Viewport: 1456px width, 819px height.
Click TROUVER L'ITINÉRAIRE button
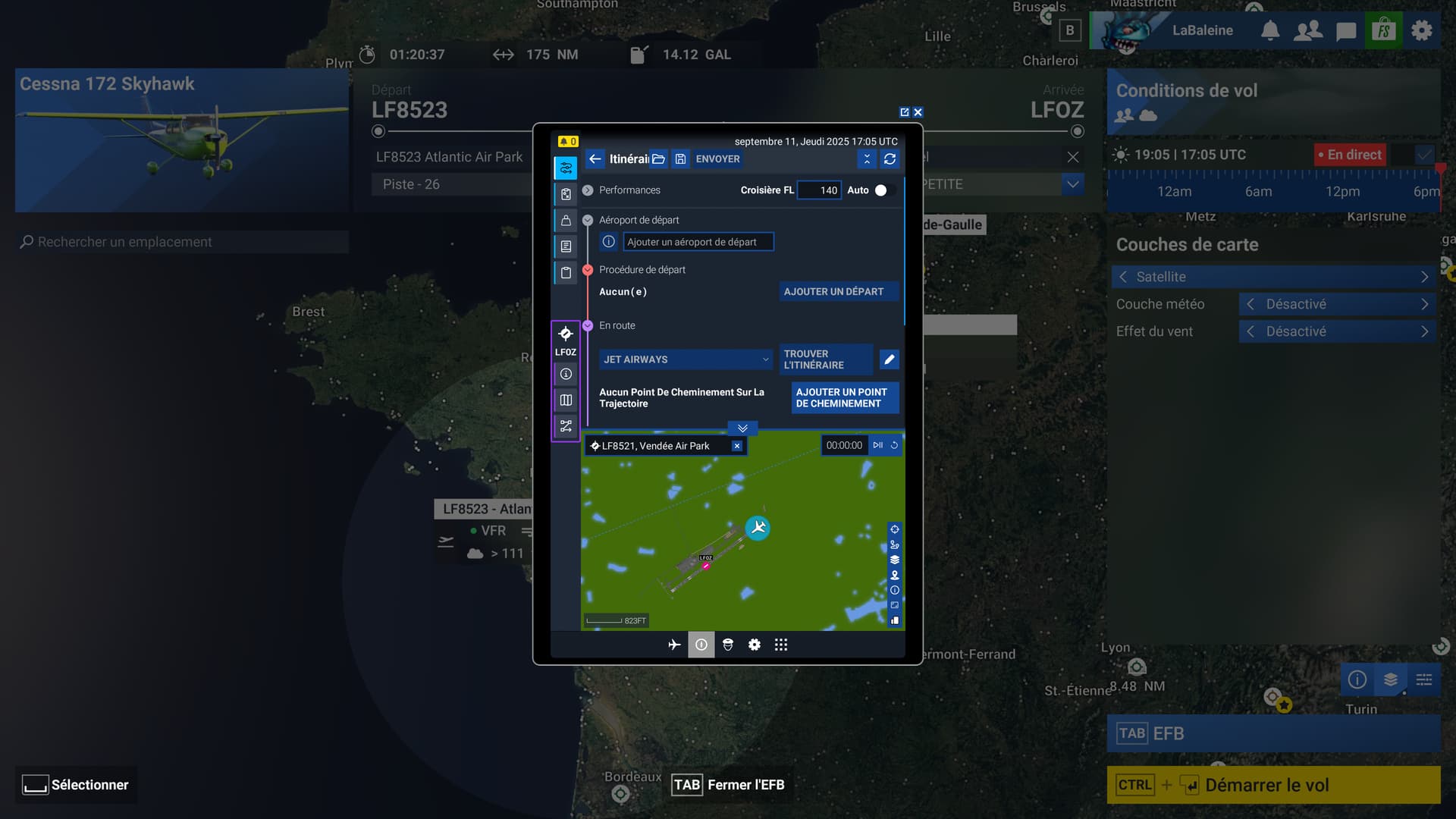pos(826,359)
